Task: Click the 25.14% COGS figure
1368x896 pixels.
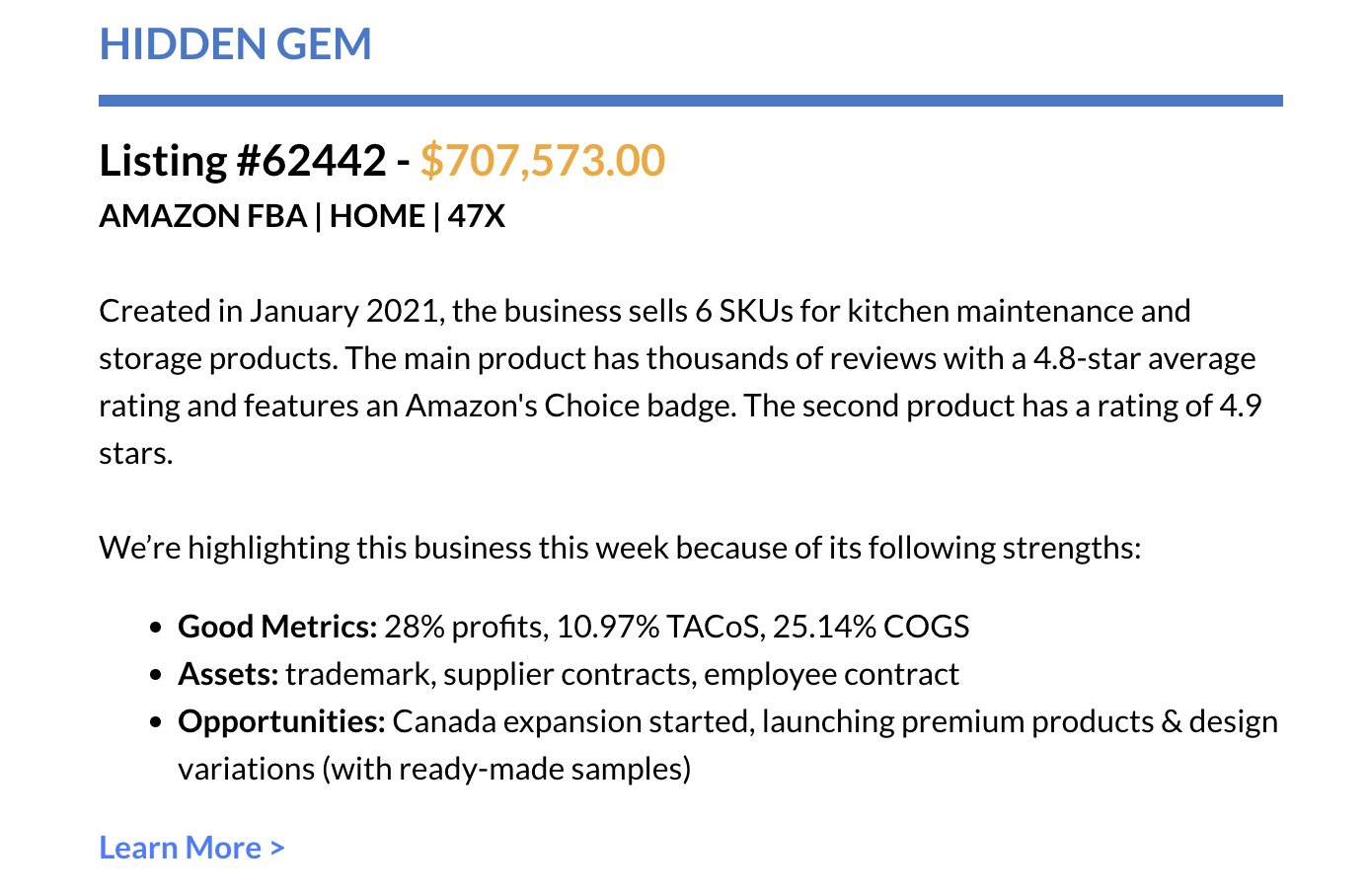Action: click(871, 627)
